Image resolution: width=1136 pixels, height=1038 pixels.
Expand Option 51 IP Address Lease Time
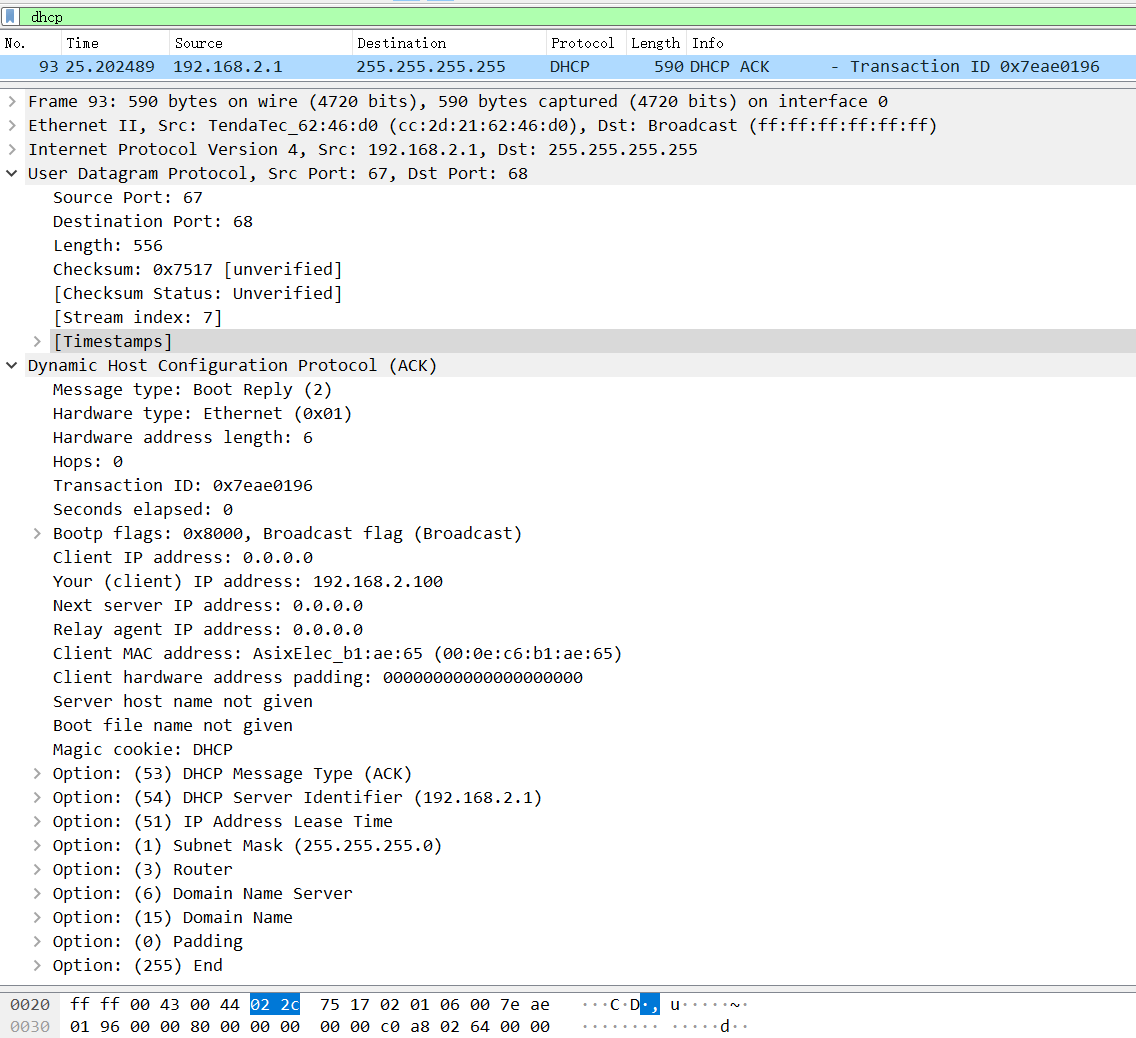pyautogui.click(x=37, y=821)
